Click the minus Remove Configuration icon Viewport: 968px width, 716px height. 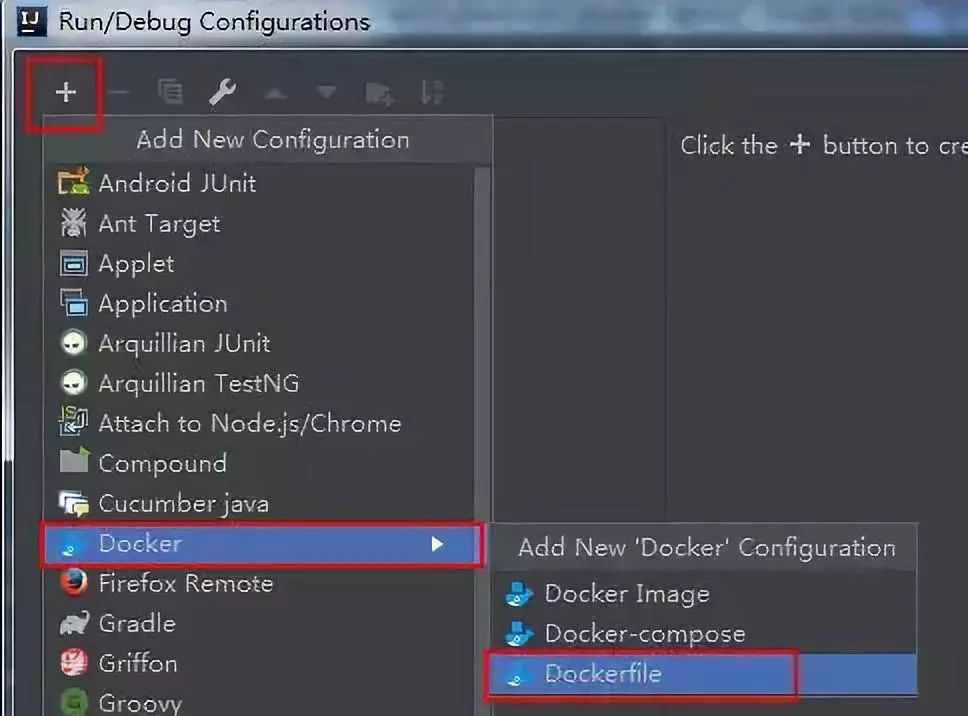pos(119,93)
